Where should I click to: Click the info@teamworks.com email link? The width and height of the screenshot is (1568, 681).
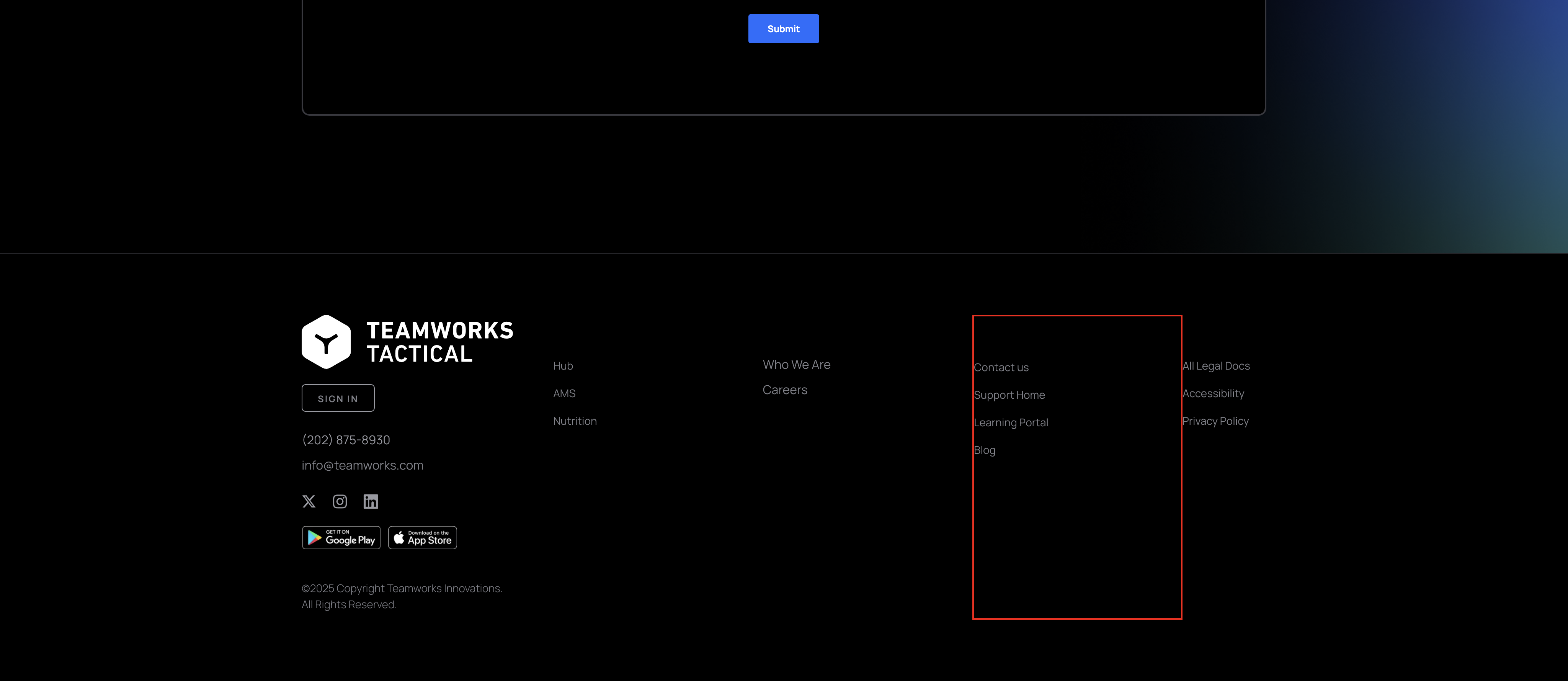coord(362,465)
